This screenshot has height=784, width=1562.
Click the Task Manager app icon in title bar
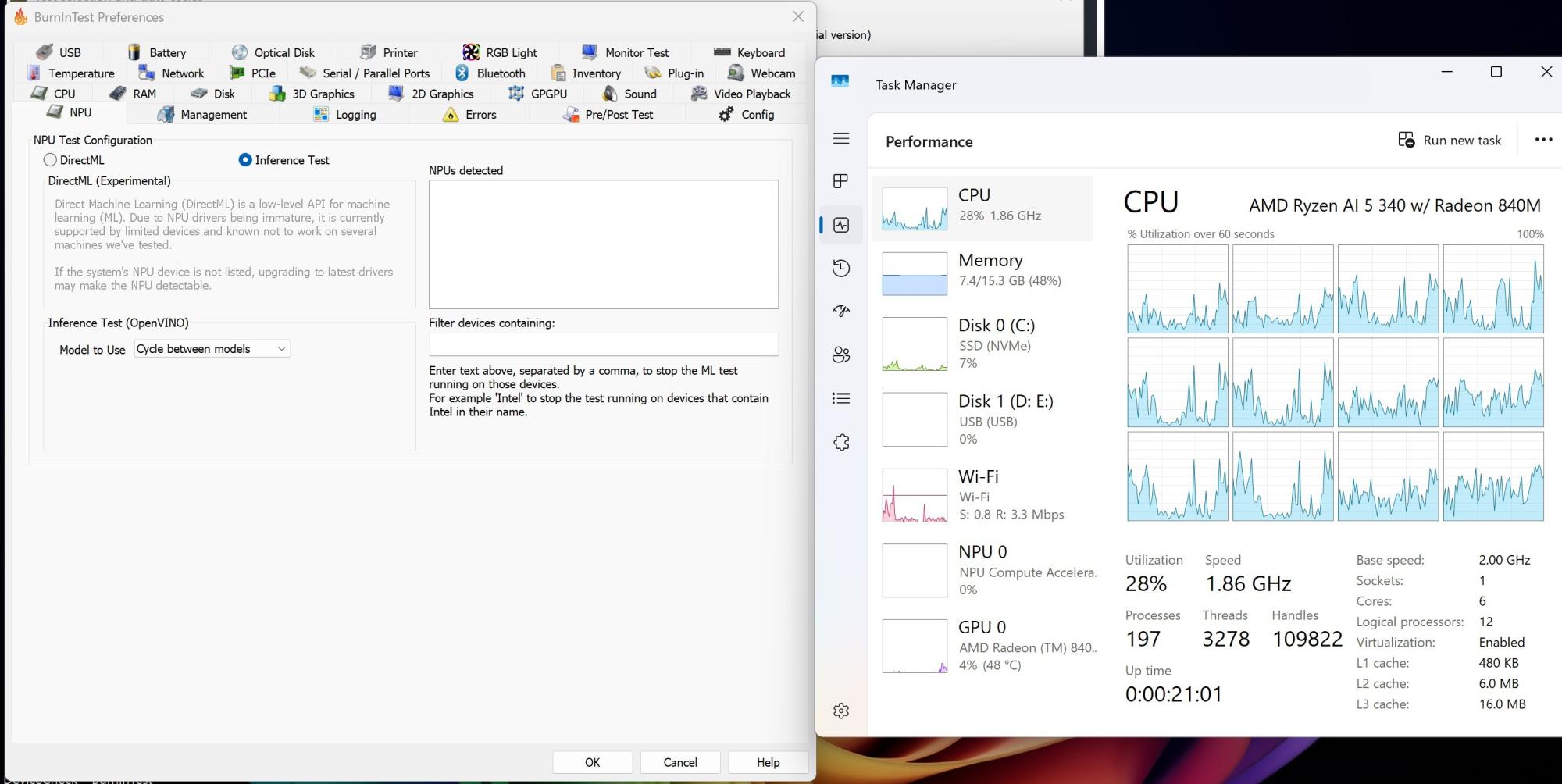click(x=840, y=82)
